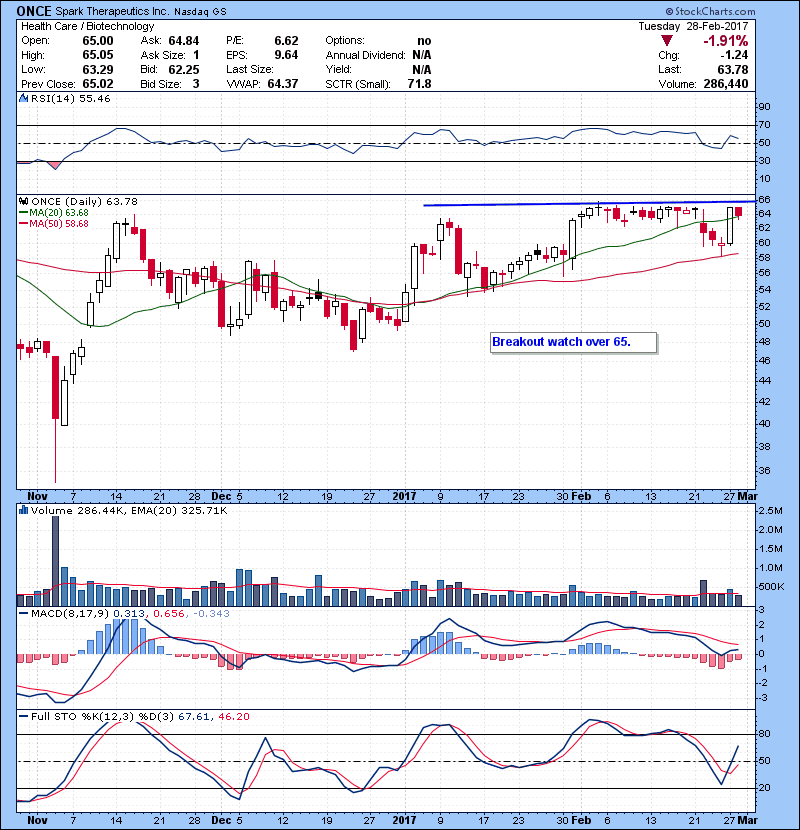Click the Prev Close value 65.02

point(97,84)
